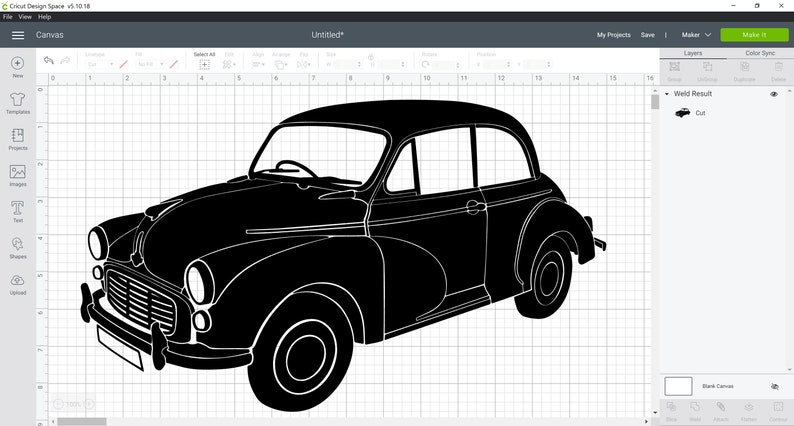This screenshot has height=426, width=794.
Task: Open the Linetype dropdown
Action: click(100, 64)
